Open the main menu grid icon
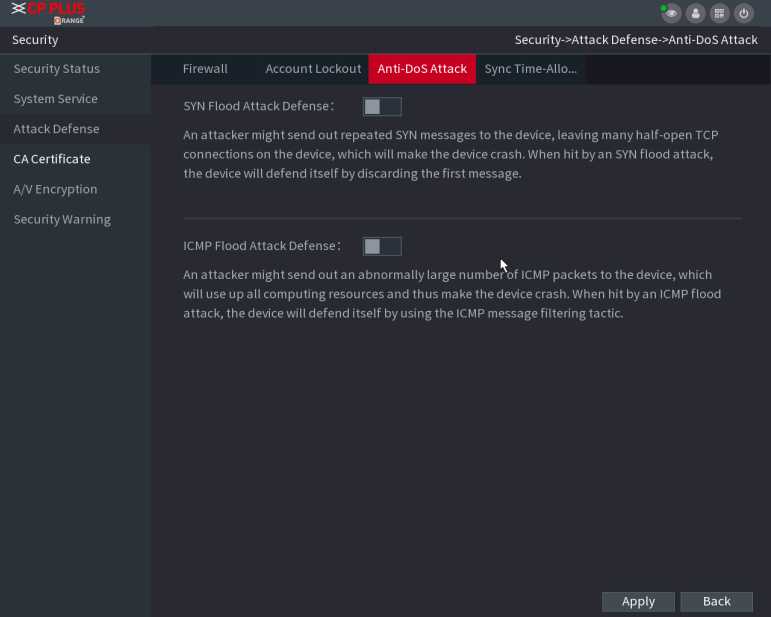The width and height of the screenshot is (771, 617). pyautogui.click(x=720, y=13)
